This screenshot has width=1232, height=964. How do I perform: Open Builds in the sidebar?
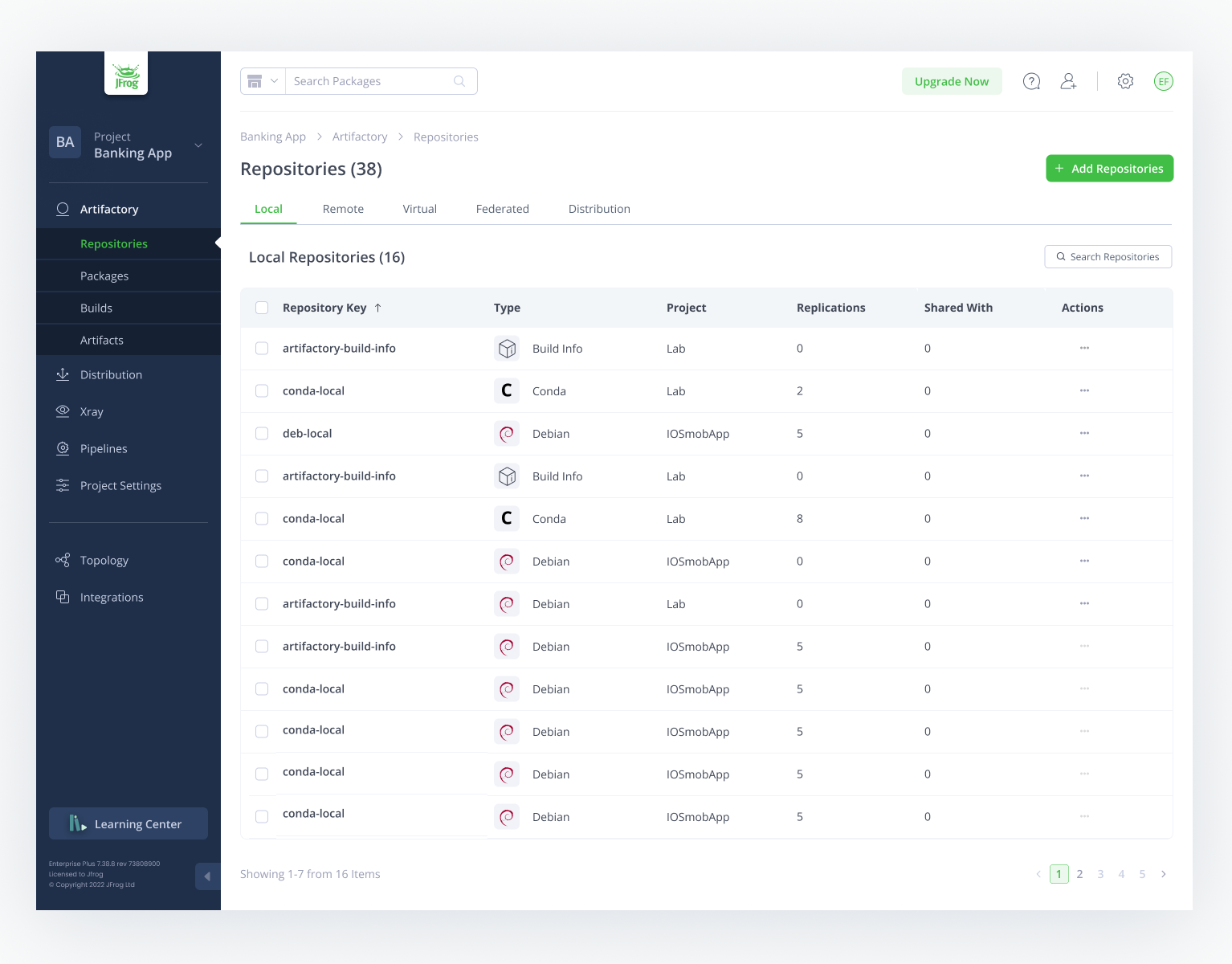(x=129, y=308)
